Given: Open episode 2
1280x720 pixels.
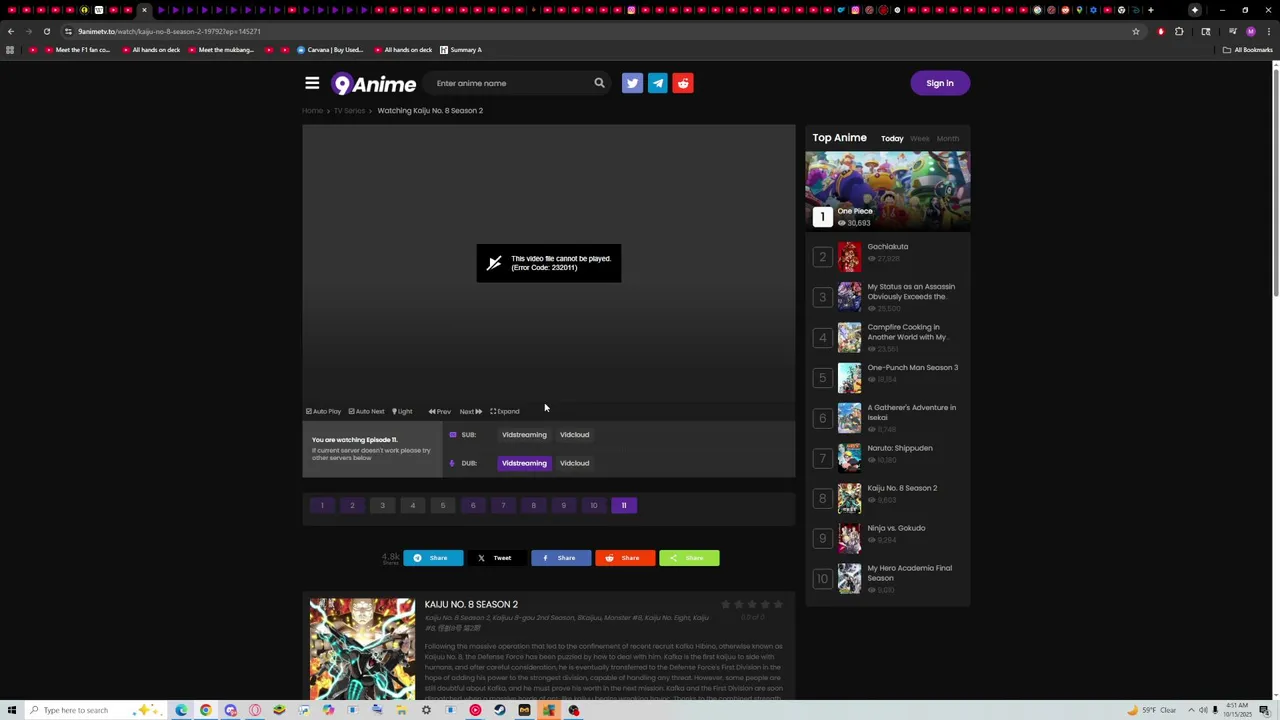Looking at the screenshot, I should pos(352,505).
